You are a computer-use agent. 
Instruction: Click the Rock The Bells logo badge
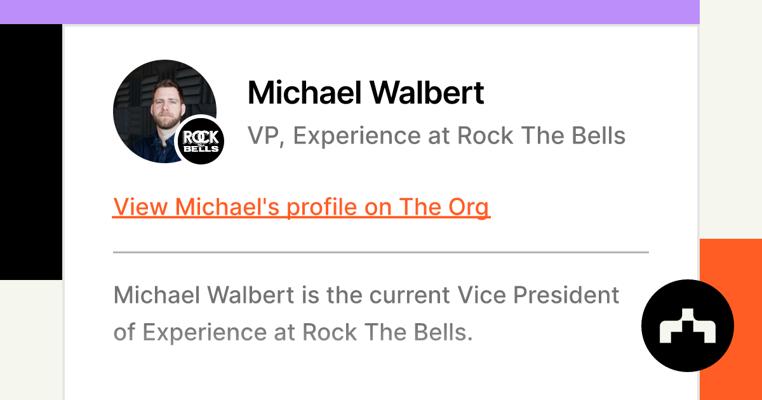(200, 141)
